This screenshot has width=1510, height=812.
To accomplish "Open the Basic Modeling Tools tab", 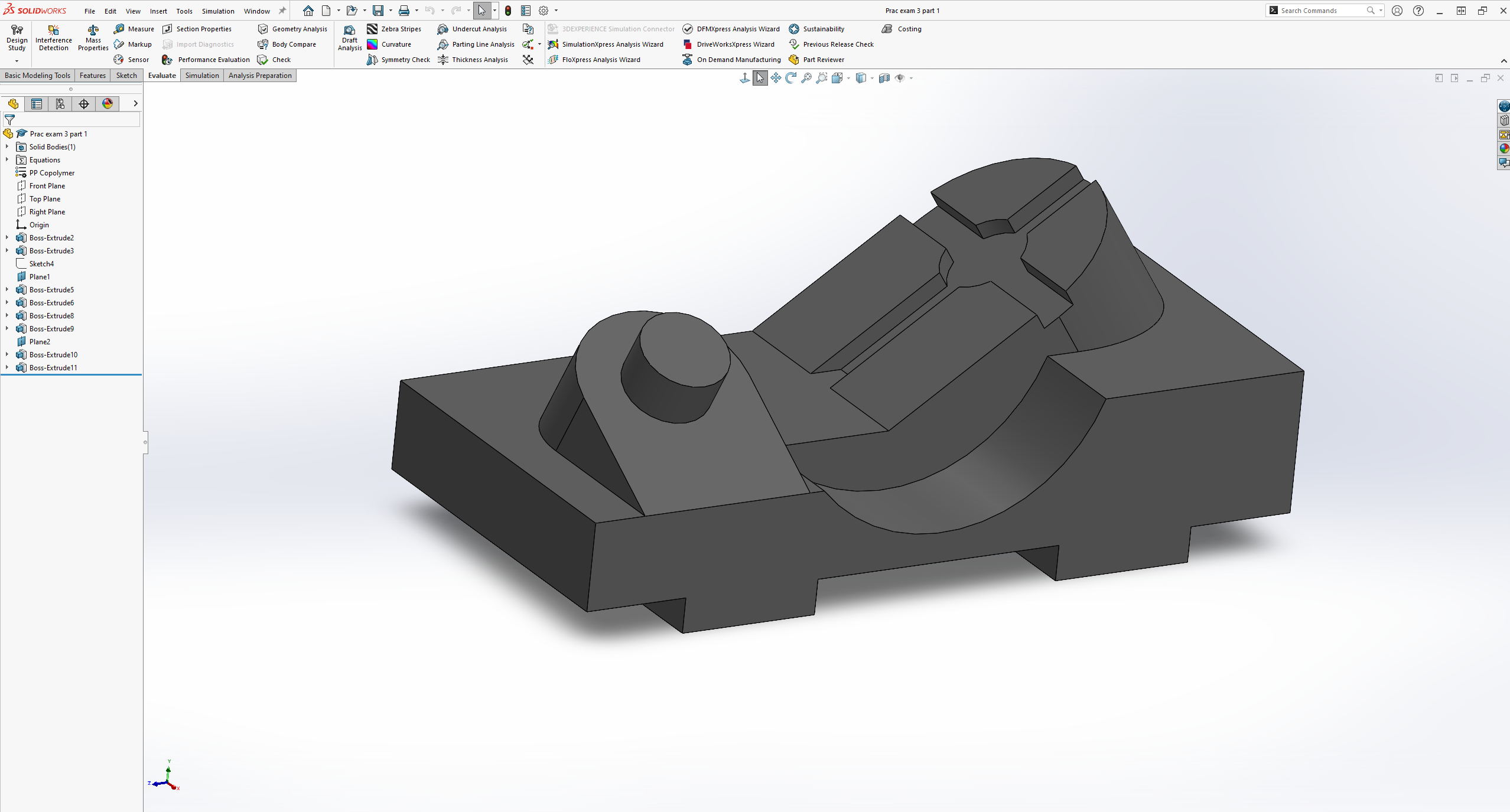I will point(37,76).
